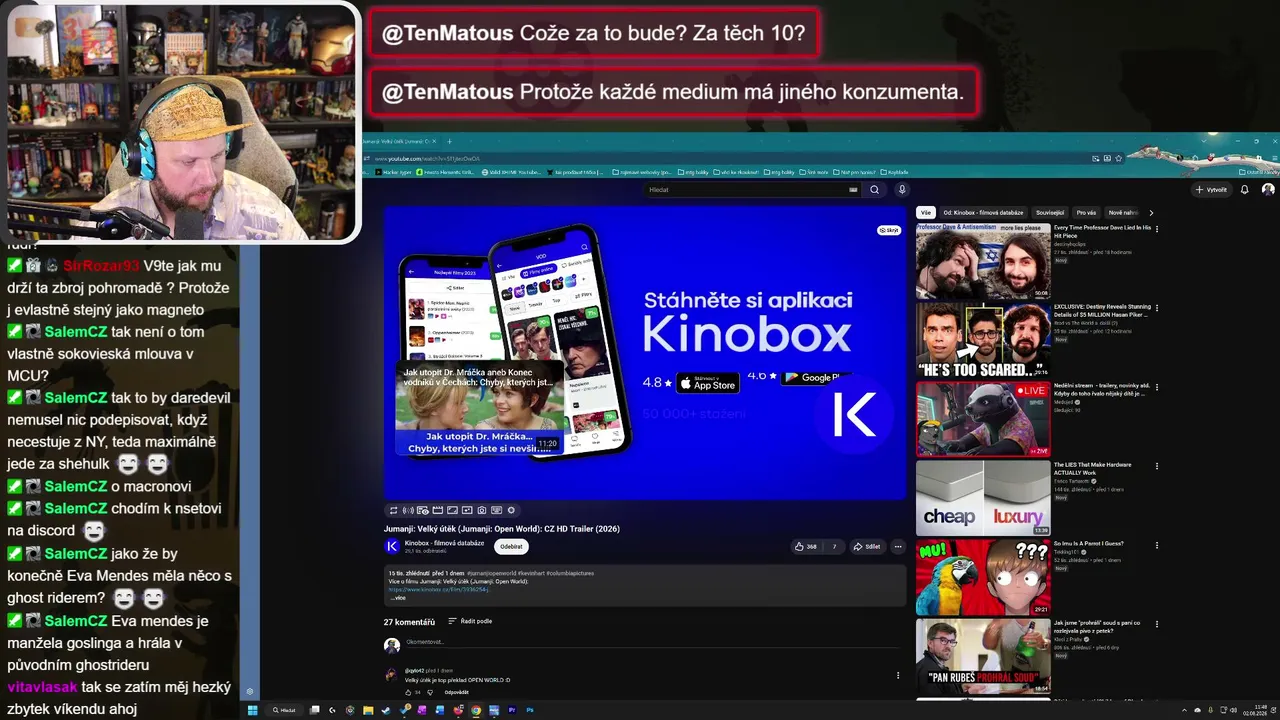The image size is (1280, 720).
Task: Open 'Every Time Professor Dave Lied' video title
Action: 1103,232
